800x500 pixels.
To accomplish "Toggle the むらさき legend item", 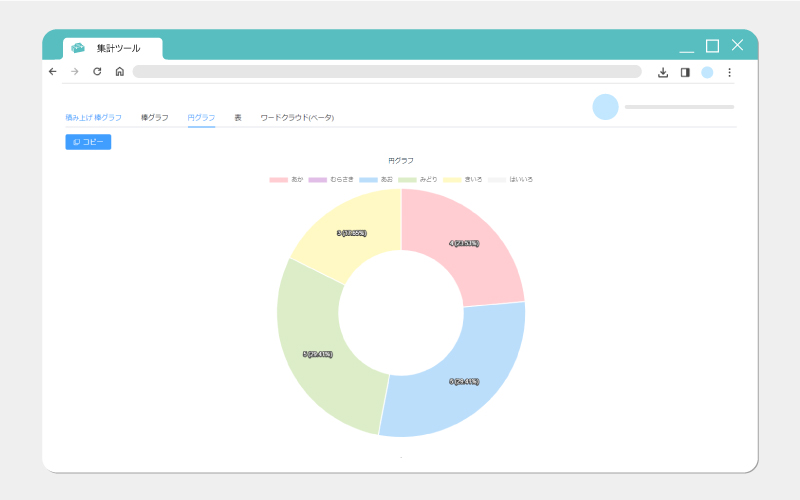I will (x=331, y=180).
